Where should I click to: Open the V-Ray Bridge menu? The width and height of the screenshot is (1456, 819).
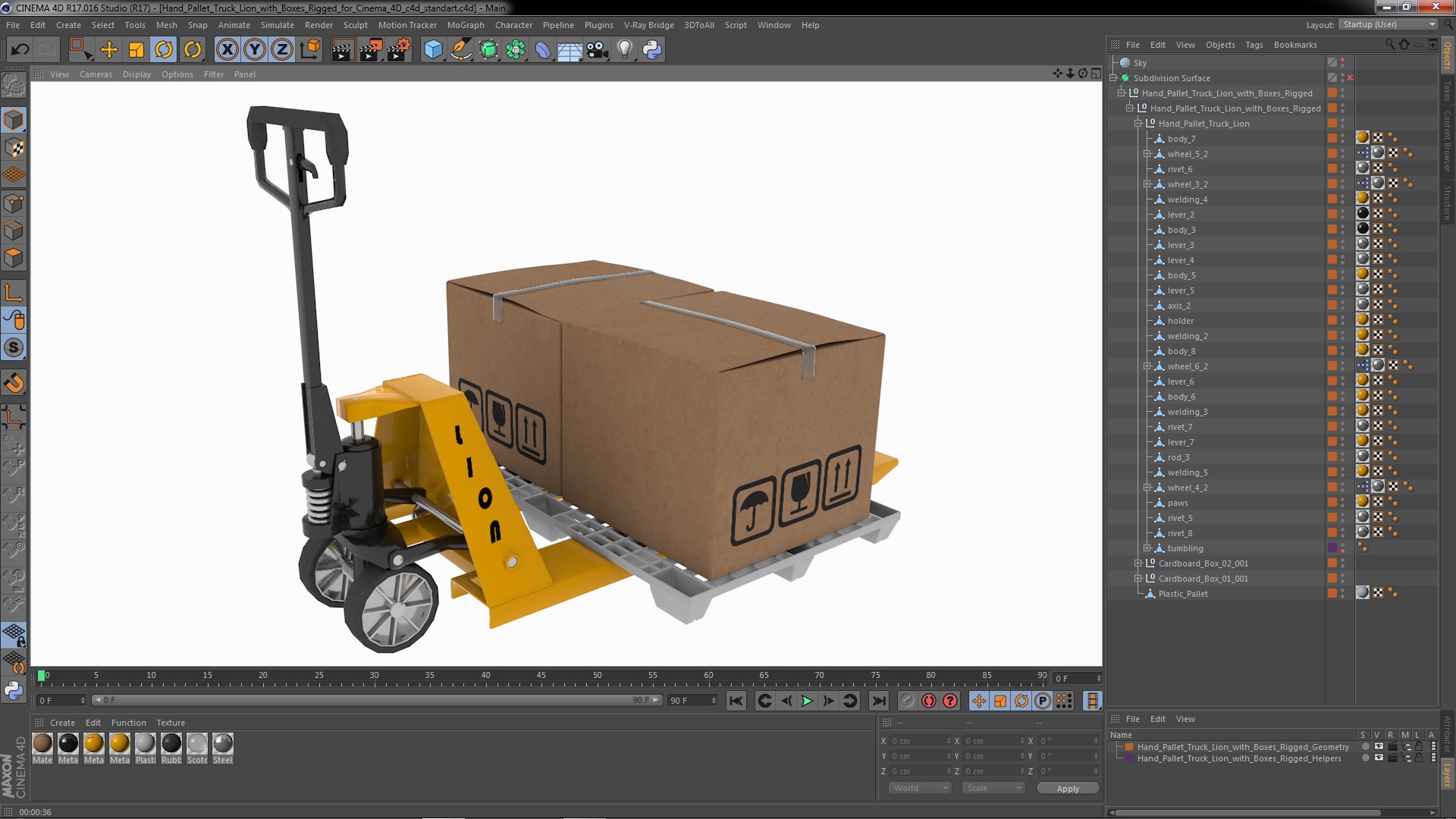coord(648,25)
